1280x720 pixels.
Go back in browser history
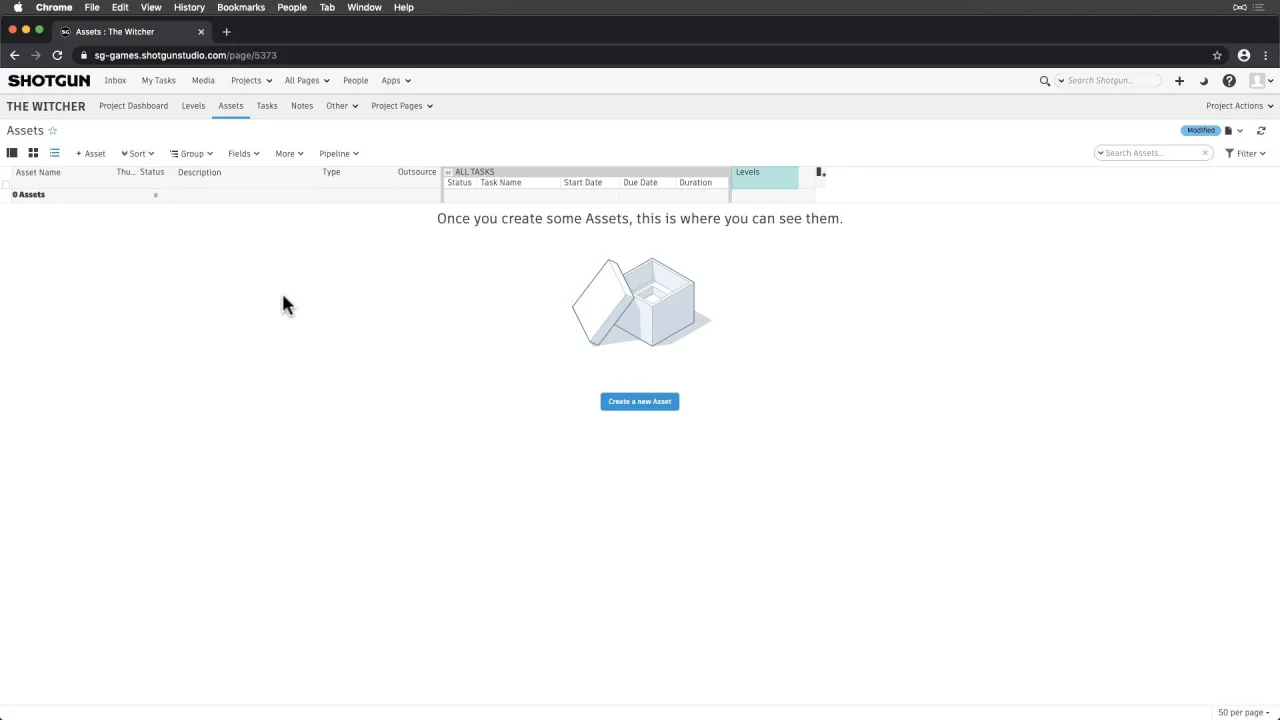(x=14, y=56)
